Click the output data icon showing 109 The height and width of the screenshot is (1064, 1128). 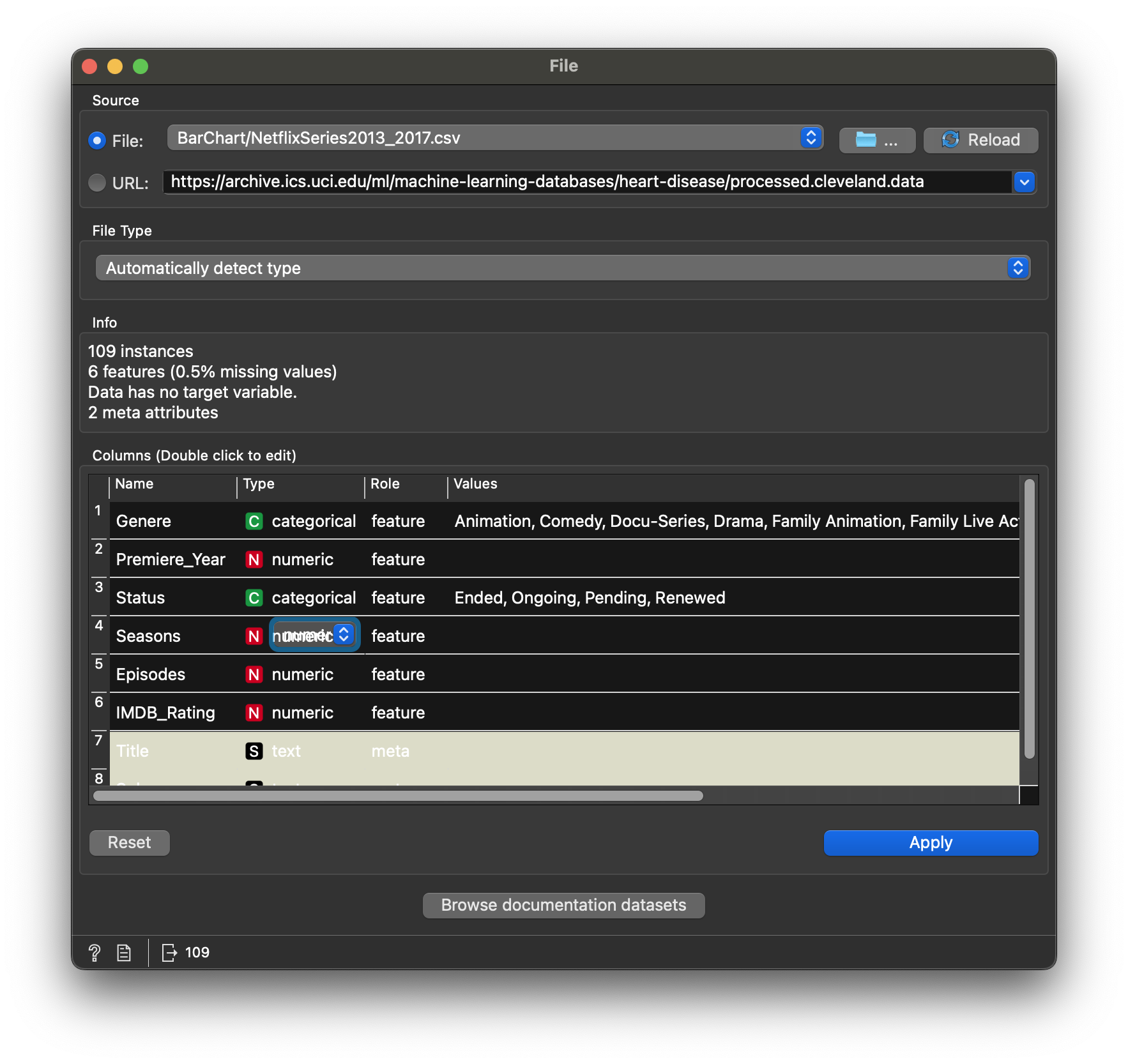point(169,953)
